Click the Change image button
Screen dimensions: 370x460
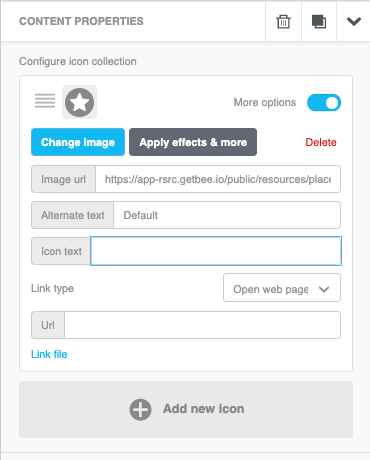[78, 142]
